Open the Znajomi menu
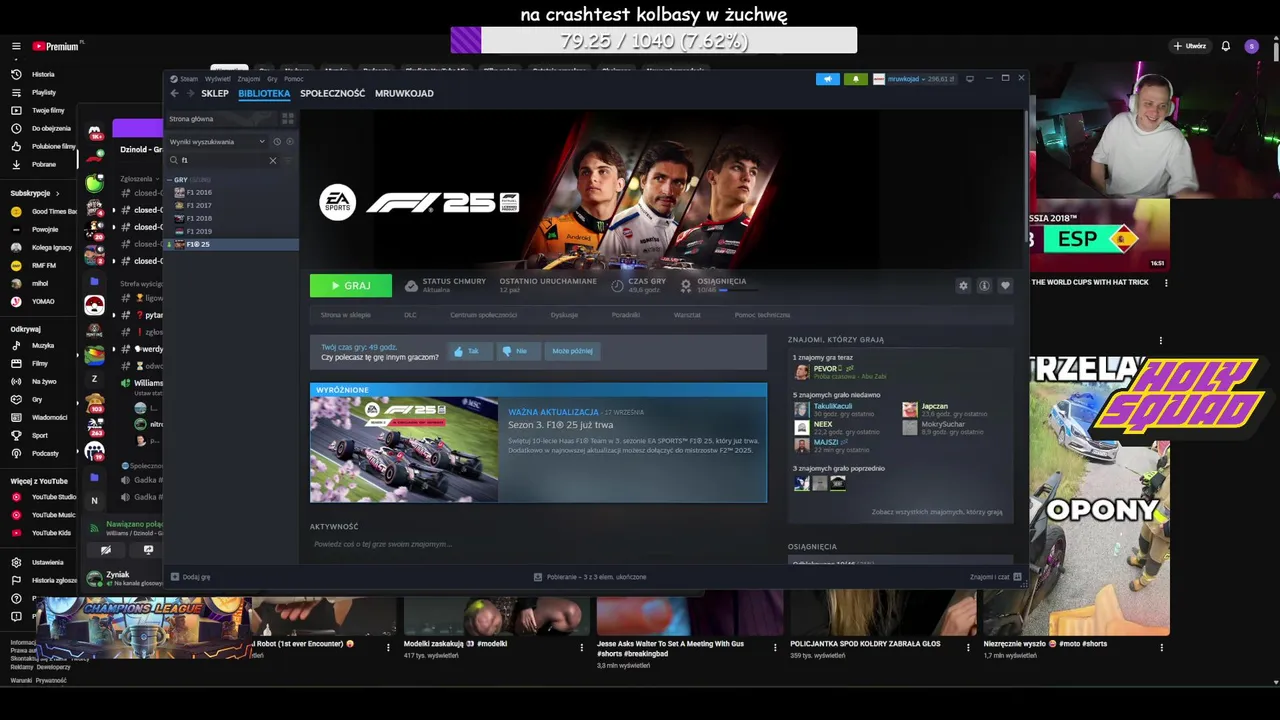1280x720 pixels. tap(249, 79)
